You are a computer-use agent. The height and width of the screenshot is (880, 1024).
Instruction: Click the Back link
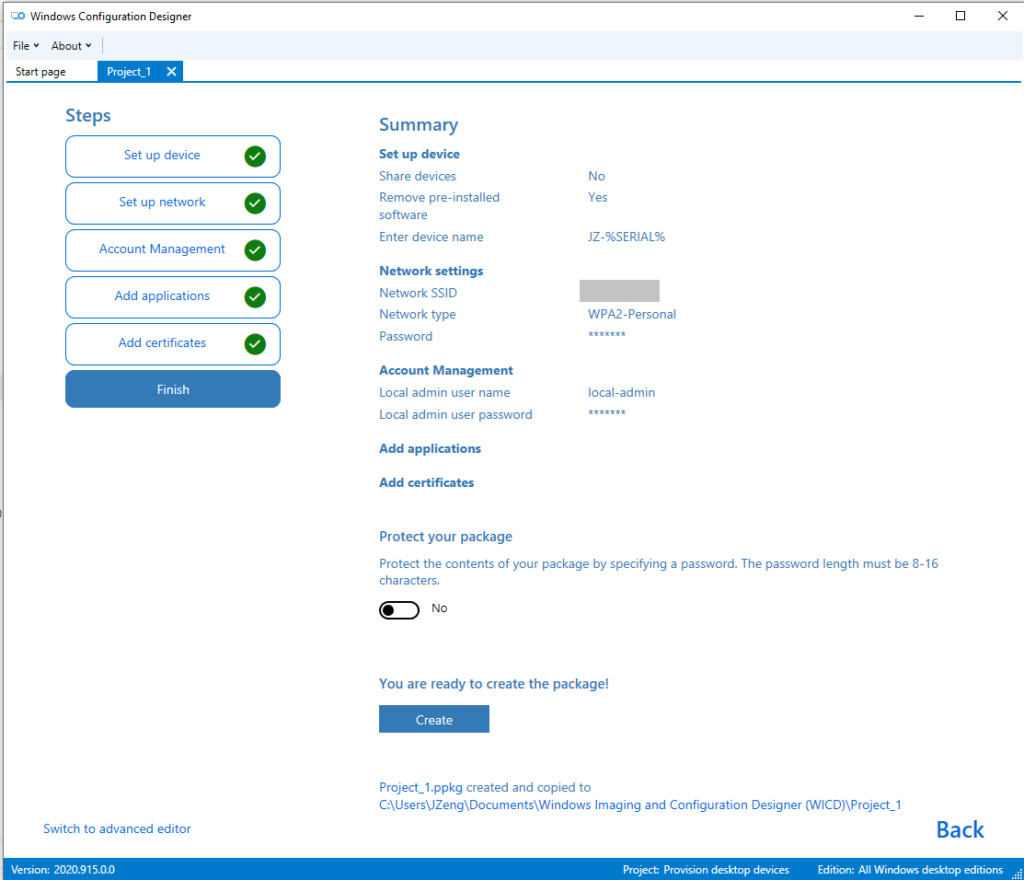(959, 829)
